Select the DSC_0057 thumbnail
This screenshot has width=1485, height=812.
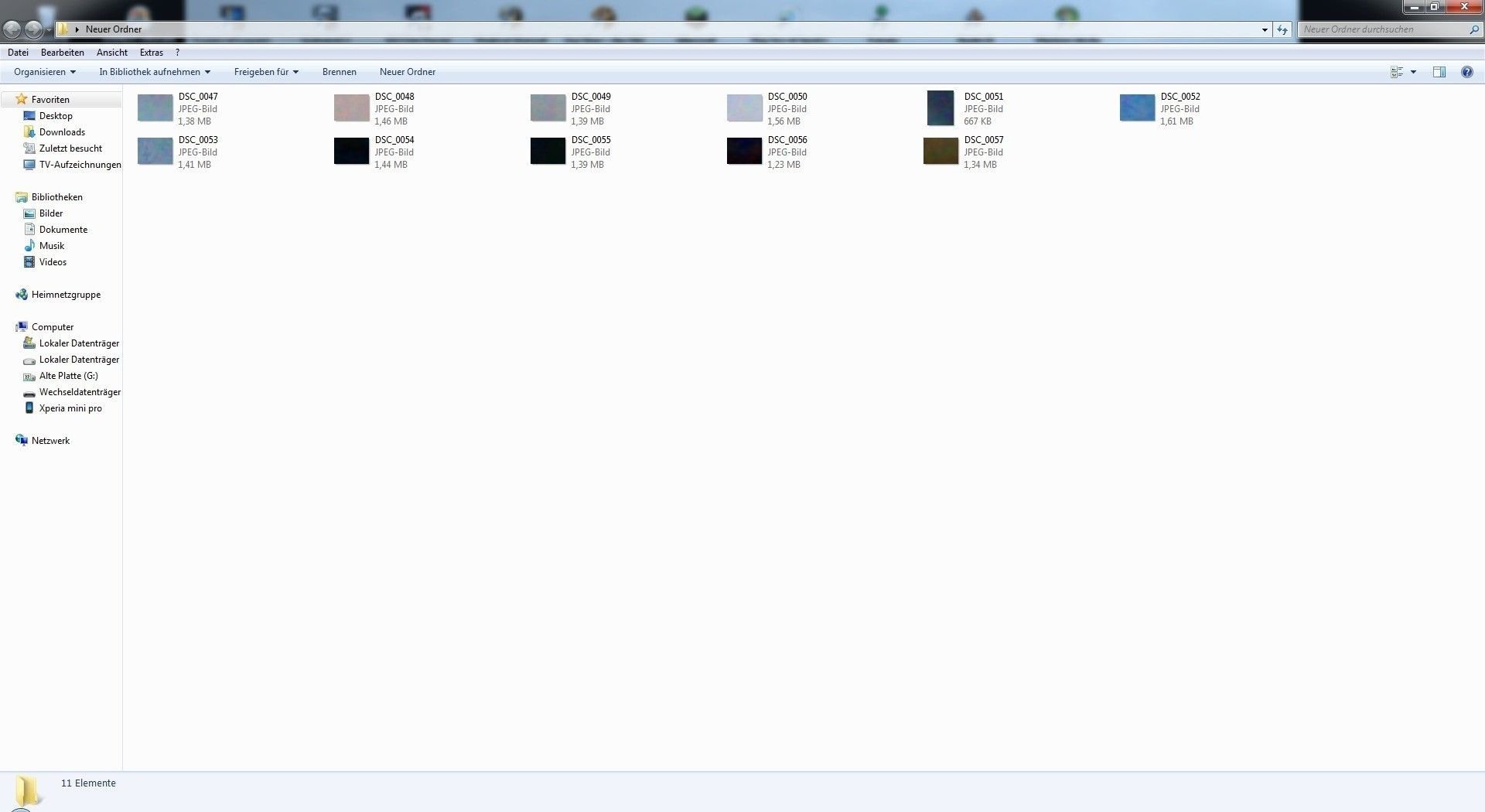click(x=941, y=152)
